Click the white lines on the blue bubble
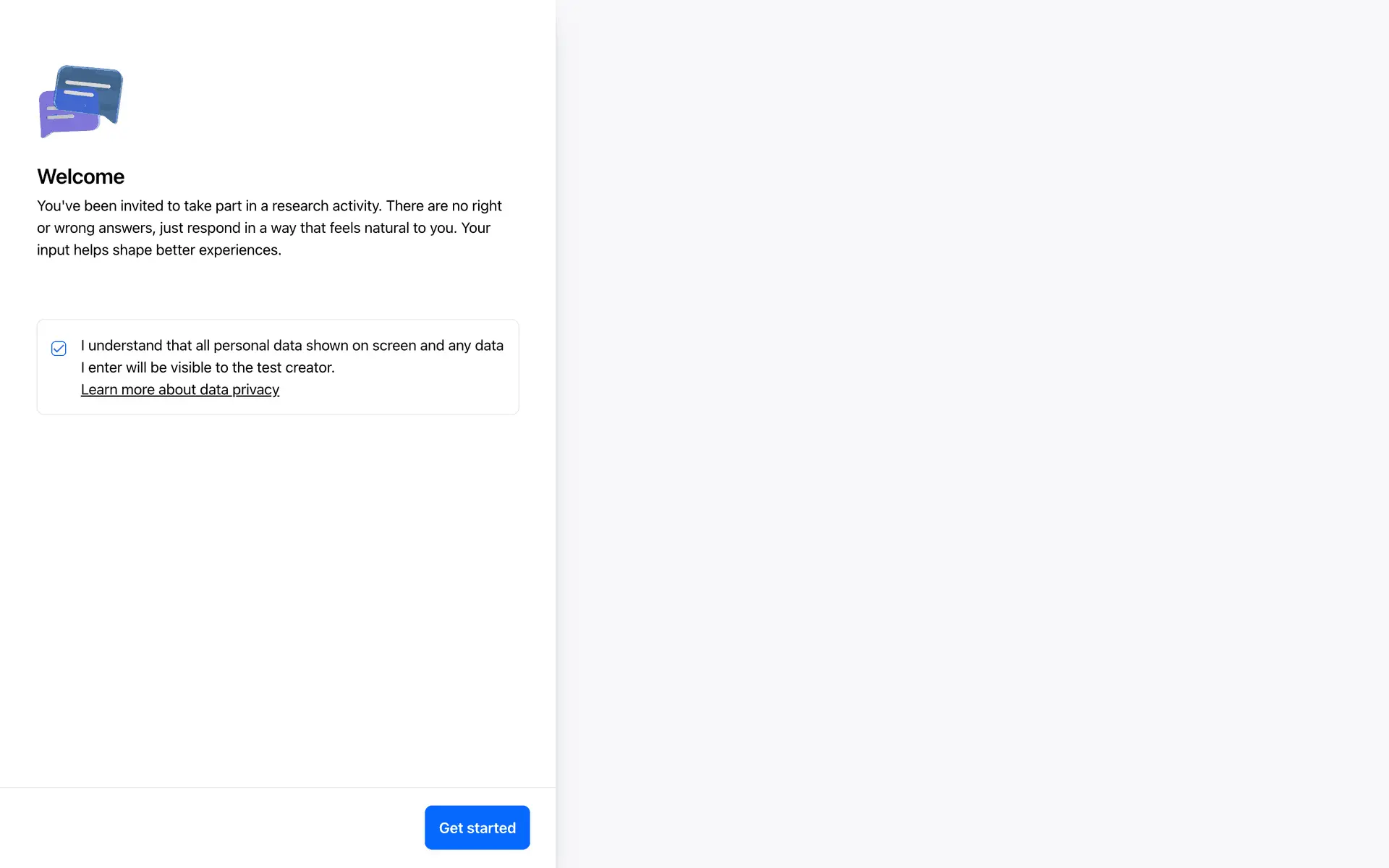The height and width of the screenshot is (868, 1389). 87,89
